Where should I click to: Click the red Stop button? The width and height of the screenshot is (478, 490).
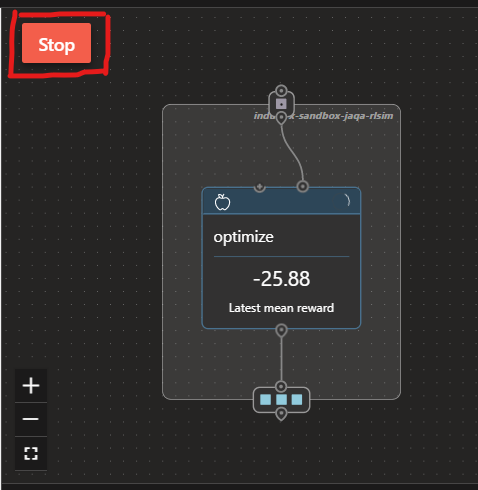56,43
